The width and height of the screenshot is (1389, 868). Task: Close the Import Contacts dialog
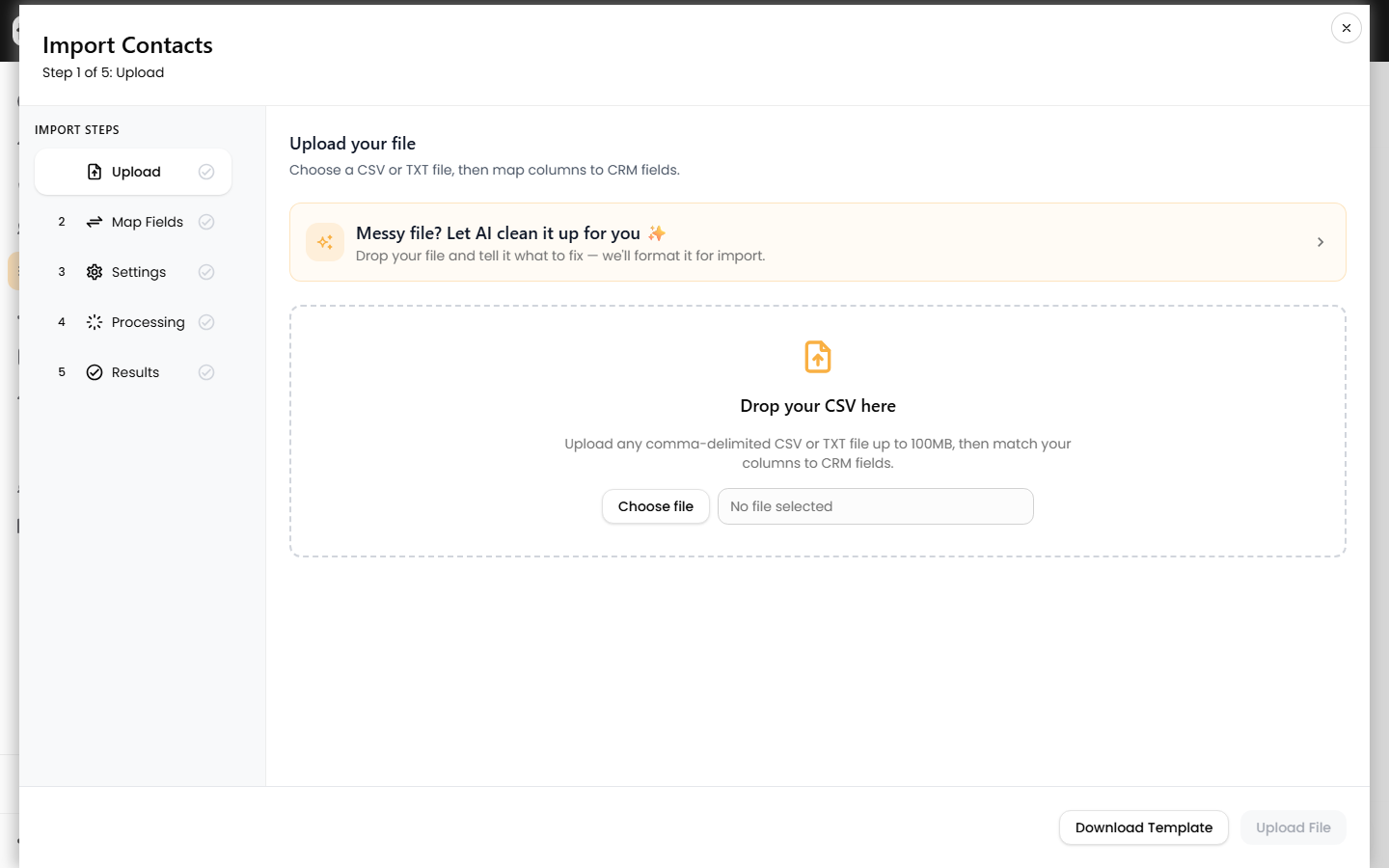pyautogui.click(x=1346, y=28)
